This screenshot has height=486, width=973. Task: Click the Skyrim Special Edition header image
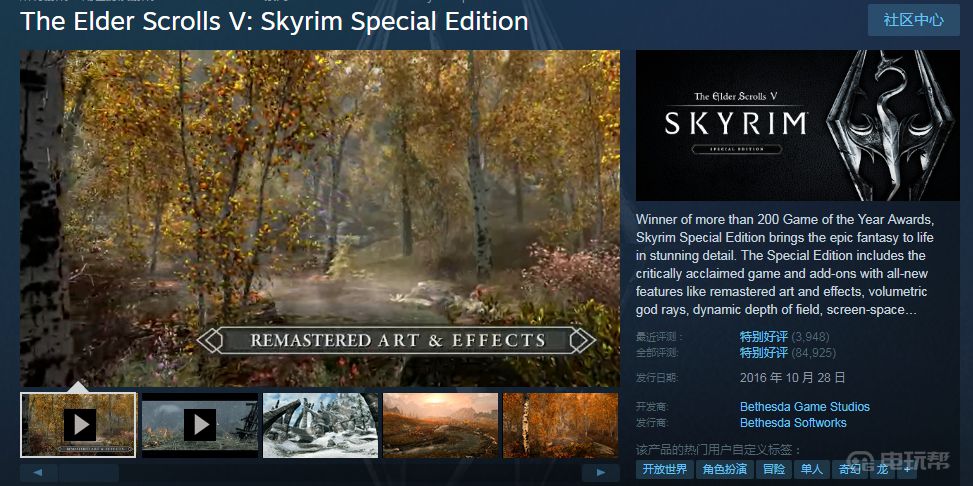(797, 125)
